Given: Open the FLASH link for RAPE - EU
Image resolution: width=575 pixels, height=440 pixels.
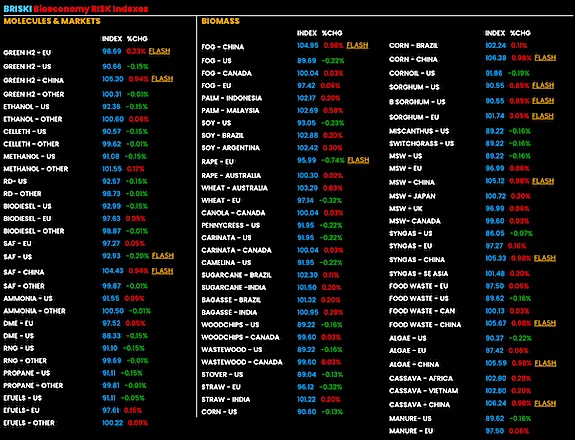Looking at the screenshot, I should (358, 160).
